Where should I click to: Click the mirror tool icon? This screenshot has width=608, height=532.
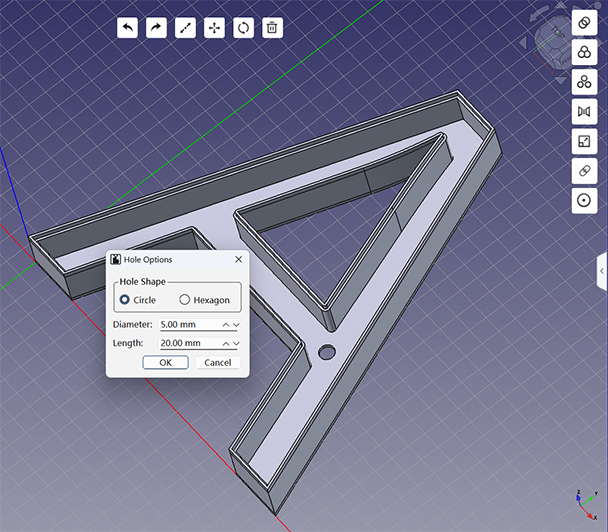click(584, 112)
